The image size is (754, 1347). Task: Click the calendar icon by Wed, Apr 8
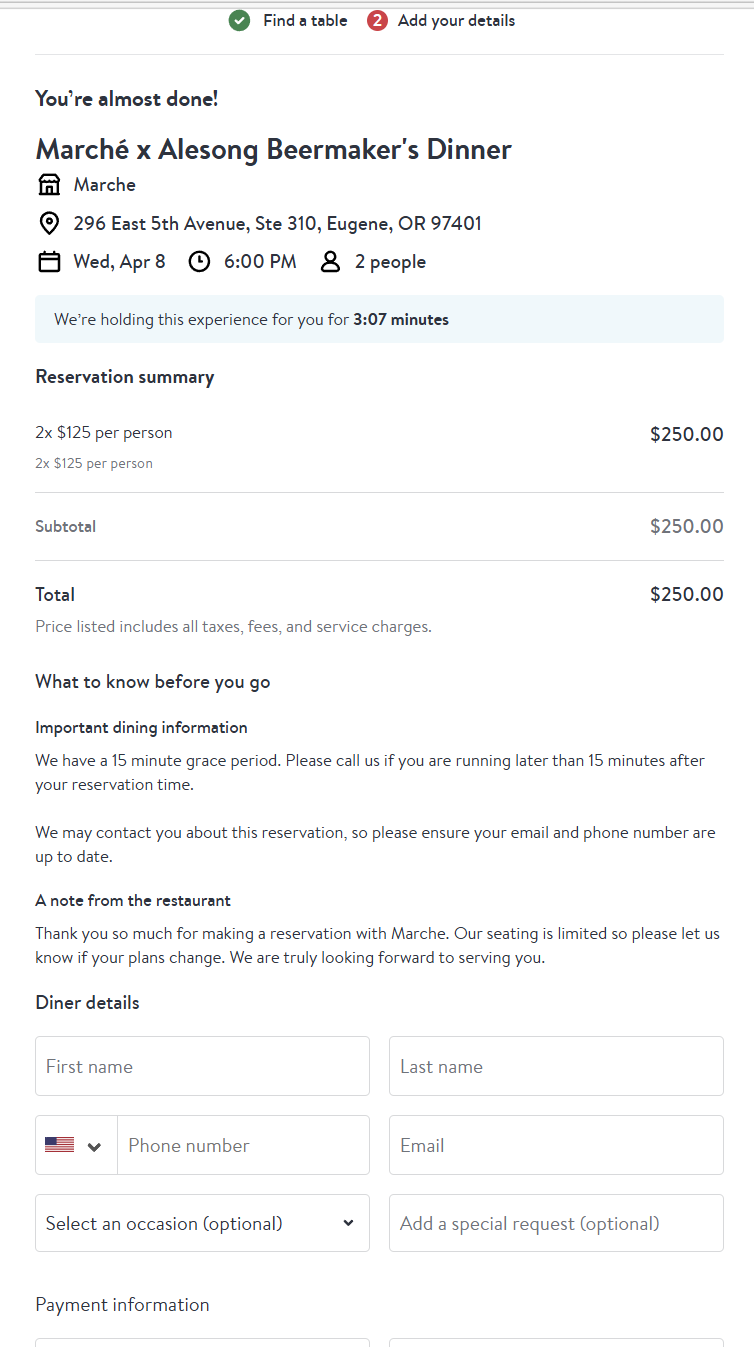pos(49,262)
